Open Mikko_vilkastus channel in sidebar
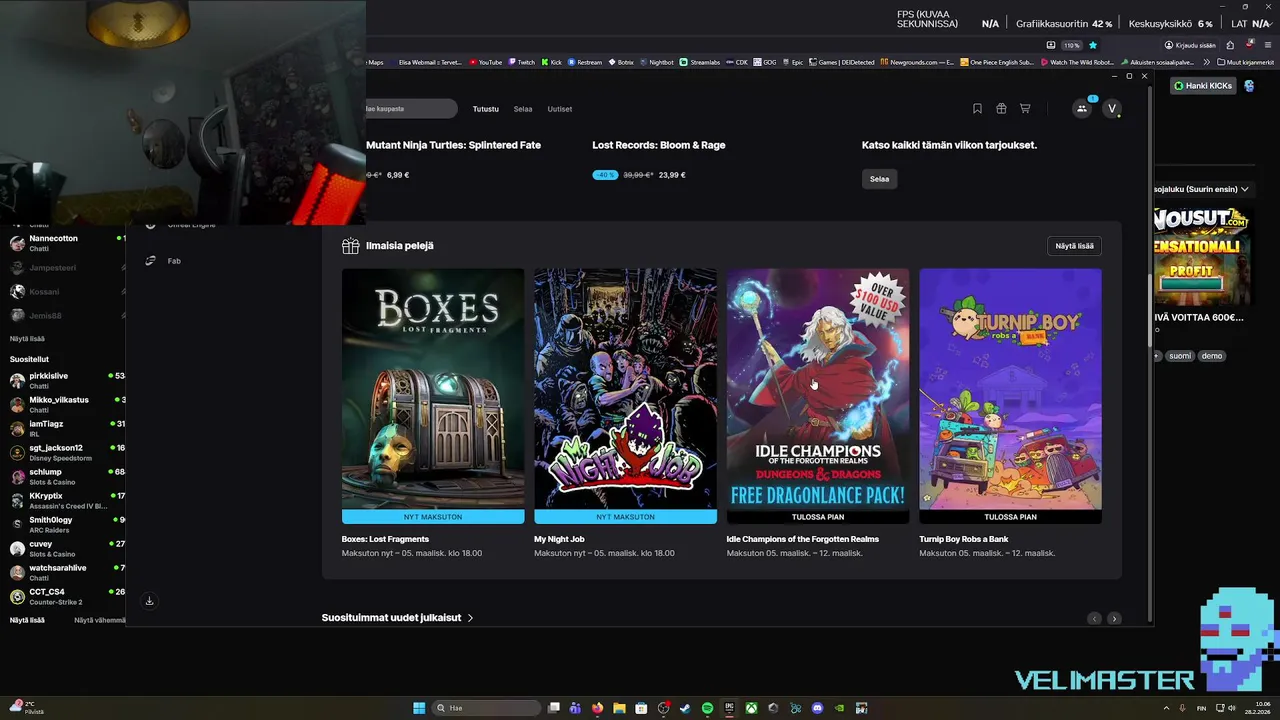 click(x=66, y=404)
